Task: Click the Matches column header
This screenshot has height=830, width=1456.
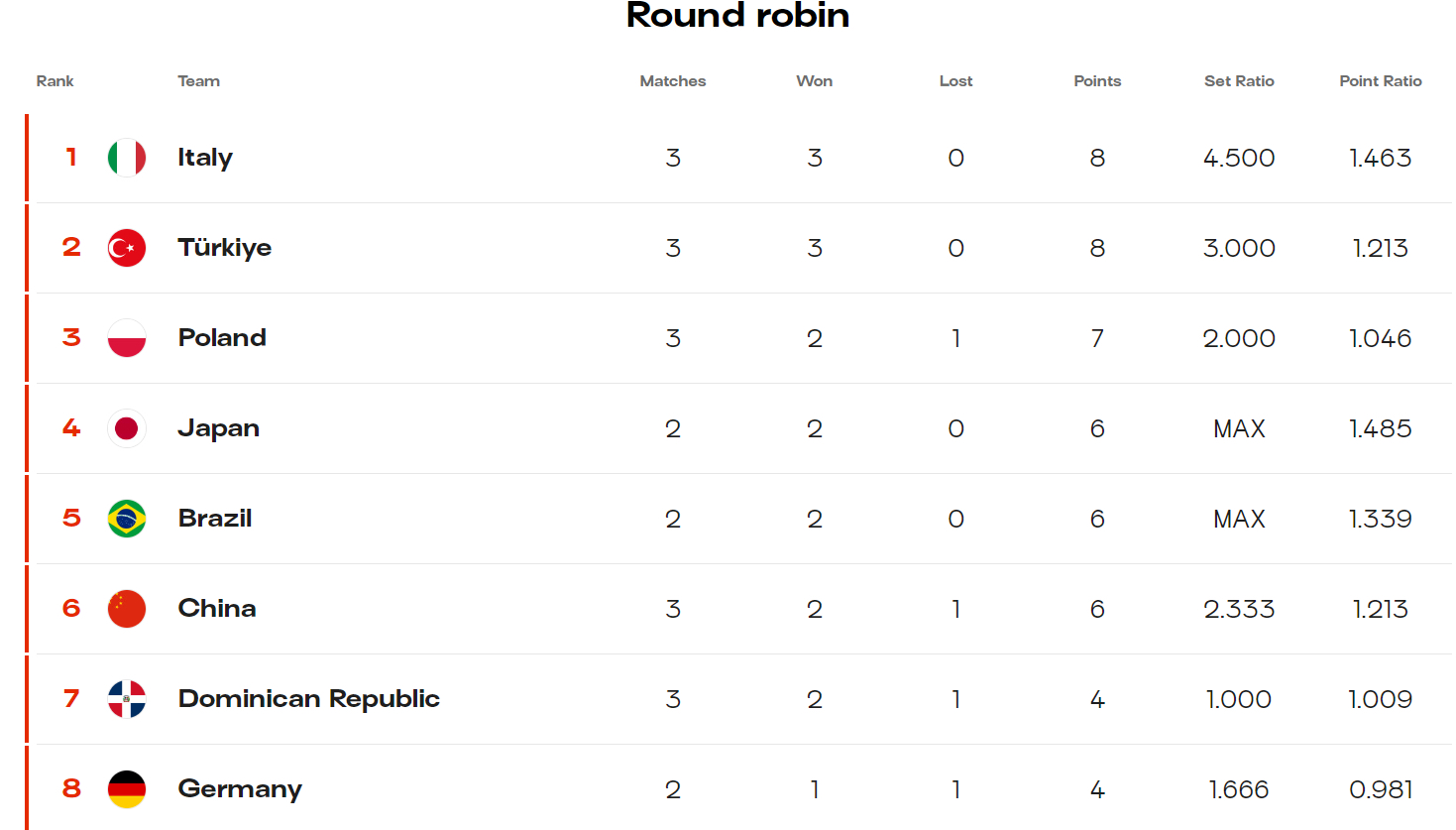Action: coord(673,81)
